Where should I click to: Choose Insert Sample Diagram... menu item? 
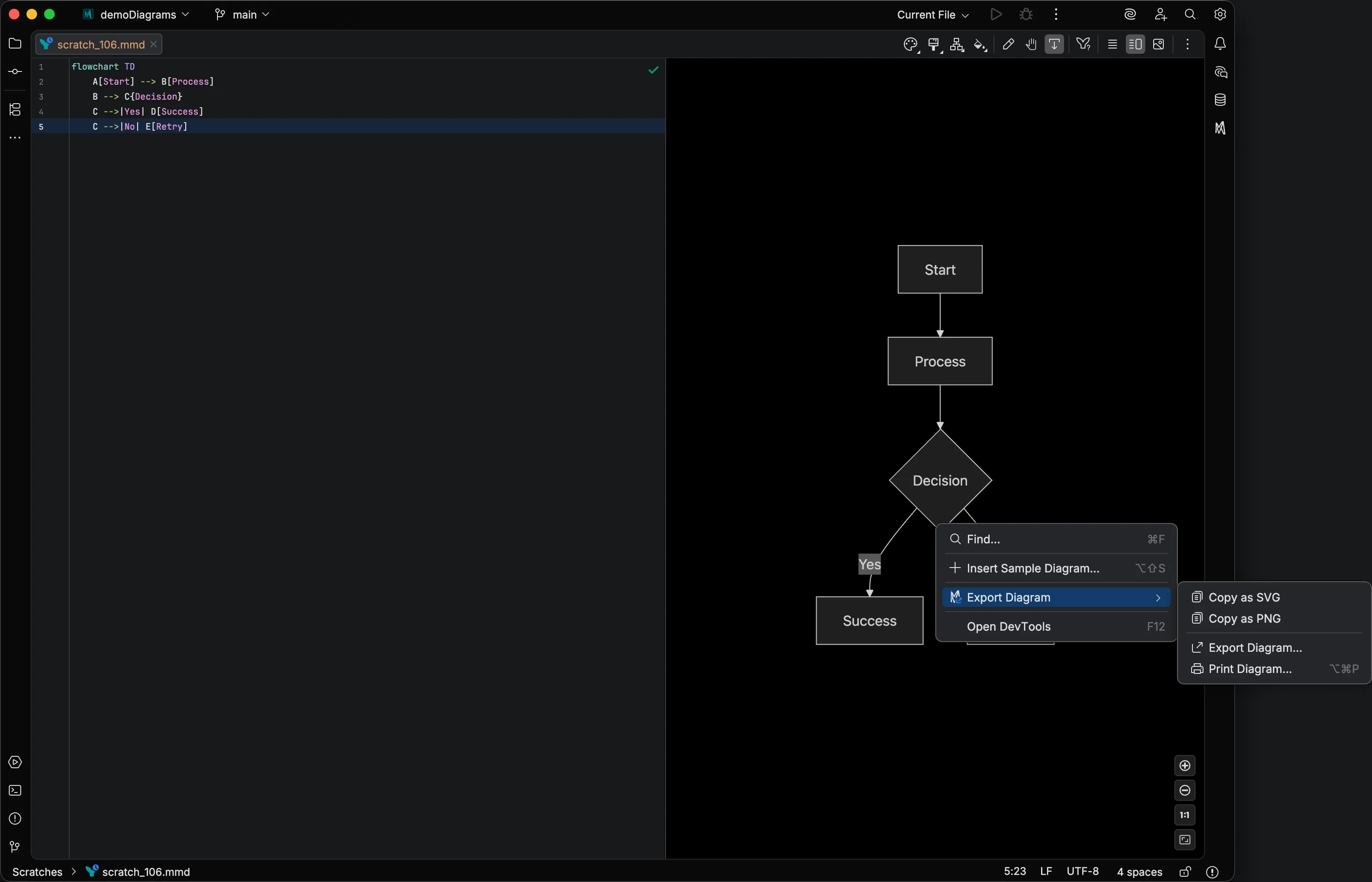pos(1057,568)
